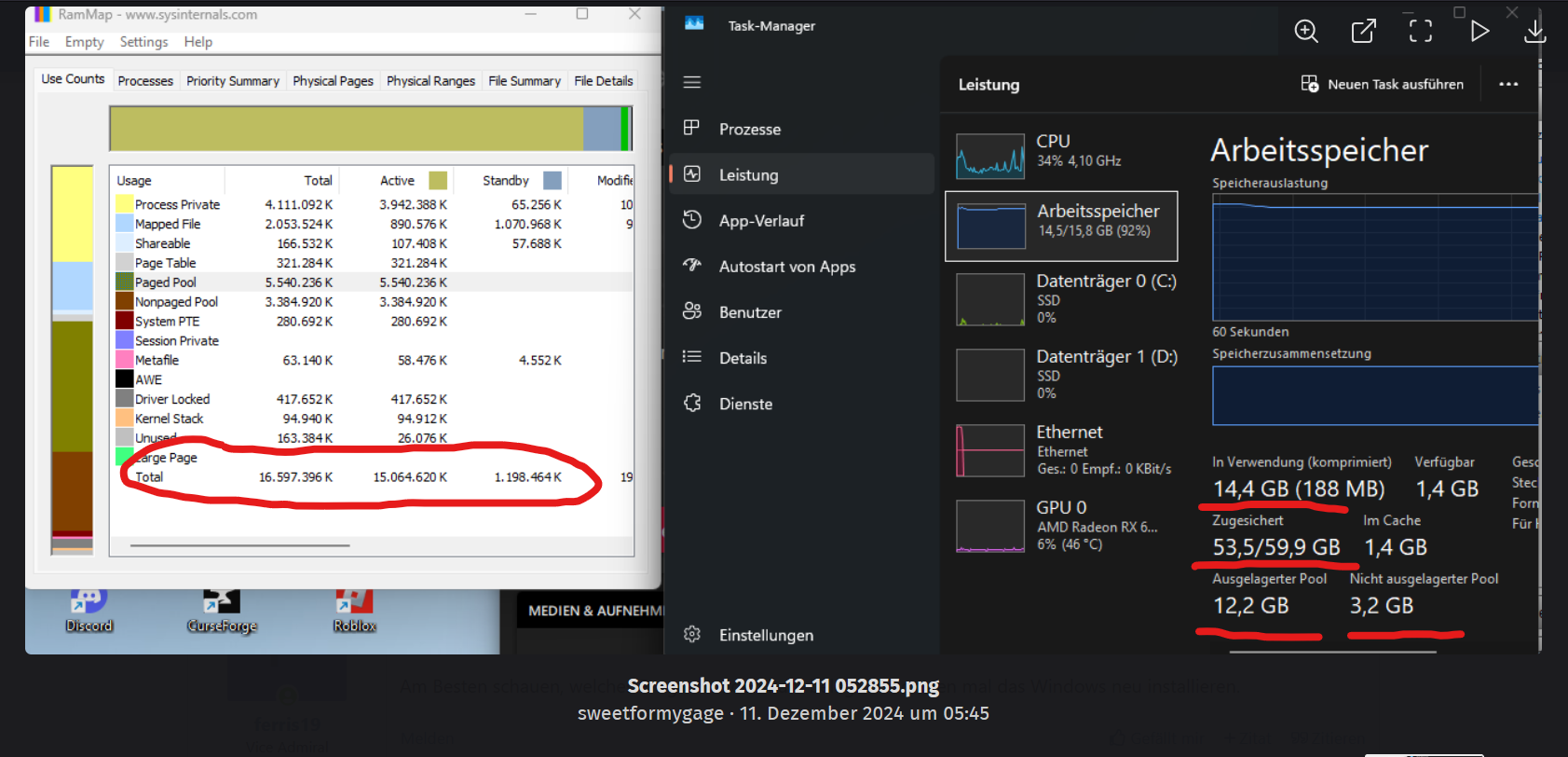The image size is (1568, 757).
Task: Click the Mapped File color swatch
Action: 124,224
